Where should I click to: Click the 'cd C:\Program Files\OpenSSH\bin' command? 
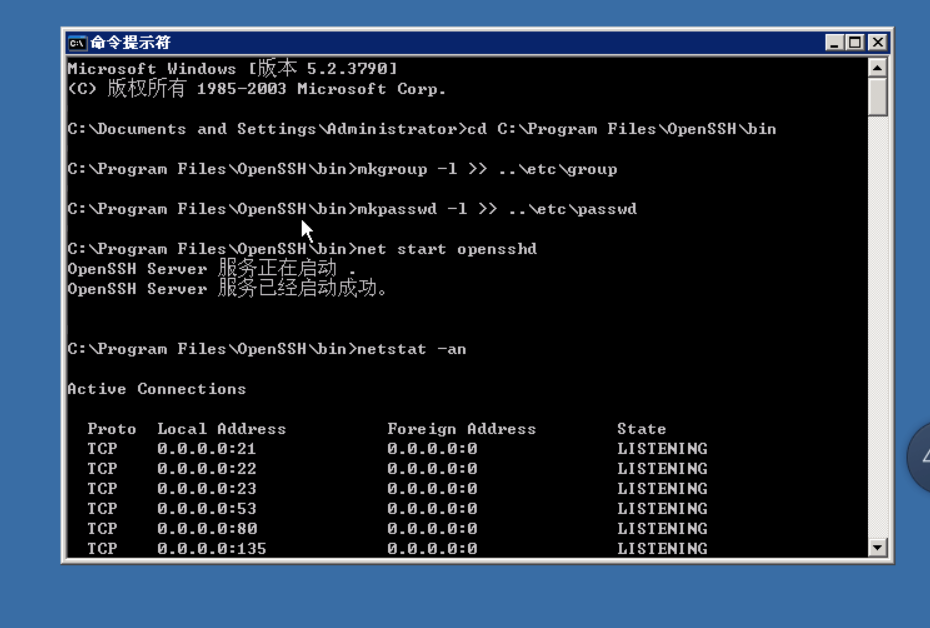point(622,129)
